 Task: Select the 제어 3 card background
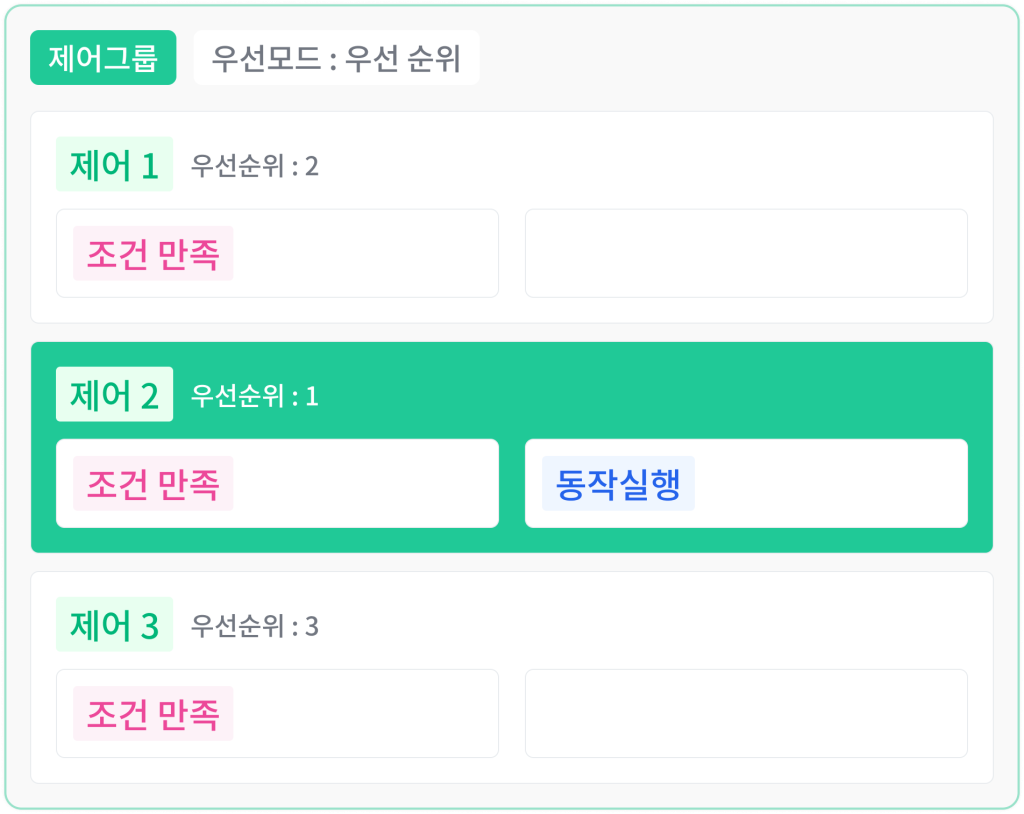coord(512,677)
